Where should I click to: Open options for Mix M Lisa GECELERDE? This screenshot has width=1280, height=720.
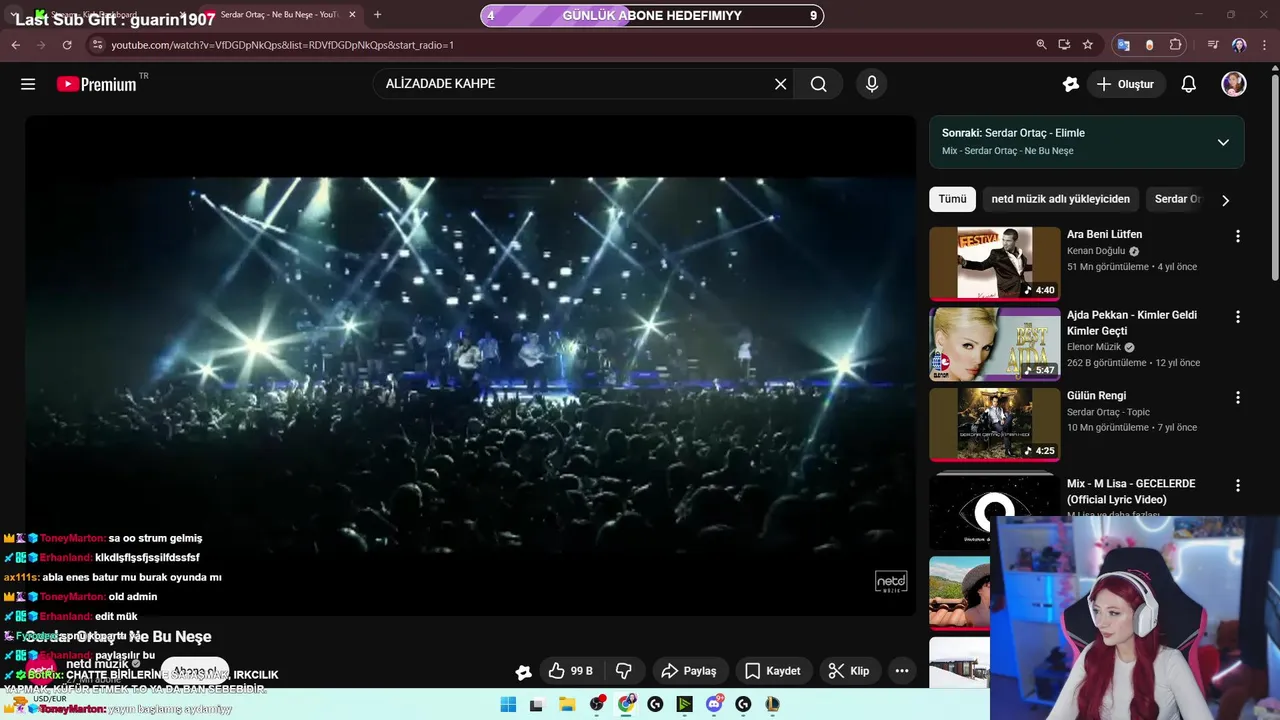(x=1238, y=485)
